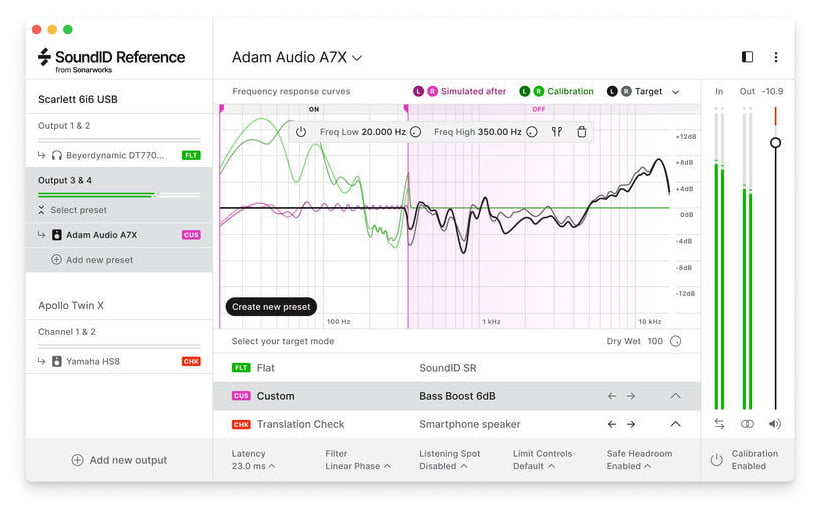Click the CUS badge on Adam Audio A7X
The image size is (820, 515).
[191, 235]
